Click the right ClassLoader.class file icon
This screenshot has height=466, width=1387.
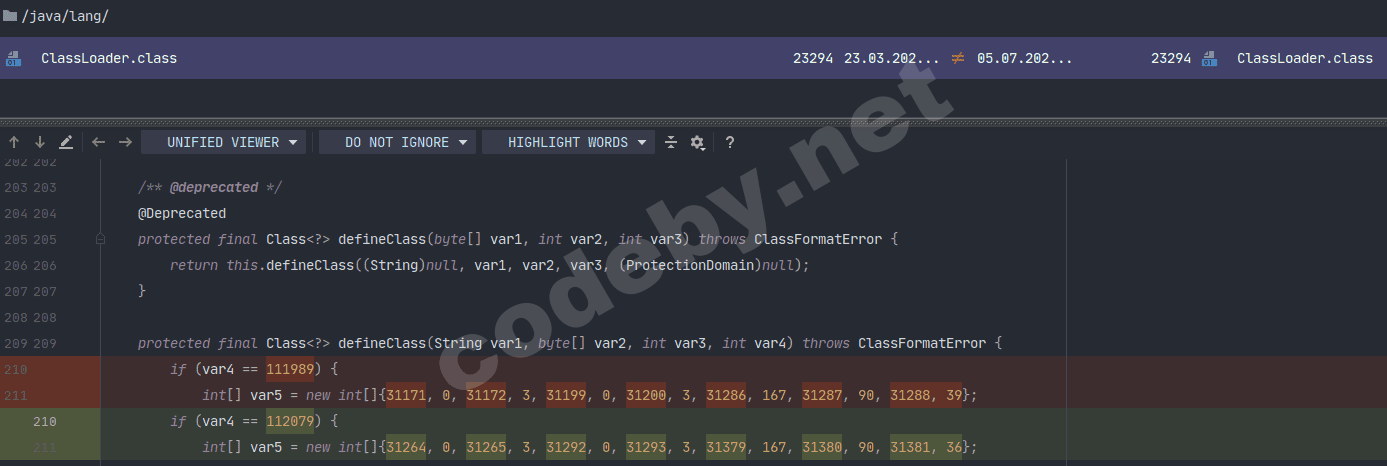(1210, 58)
